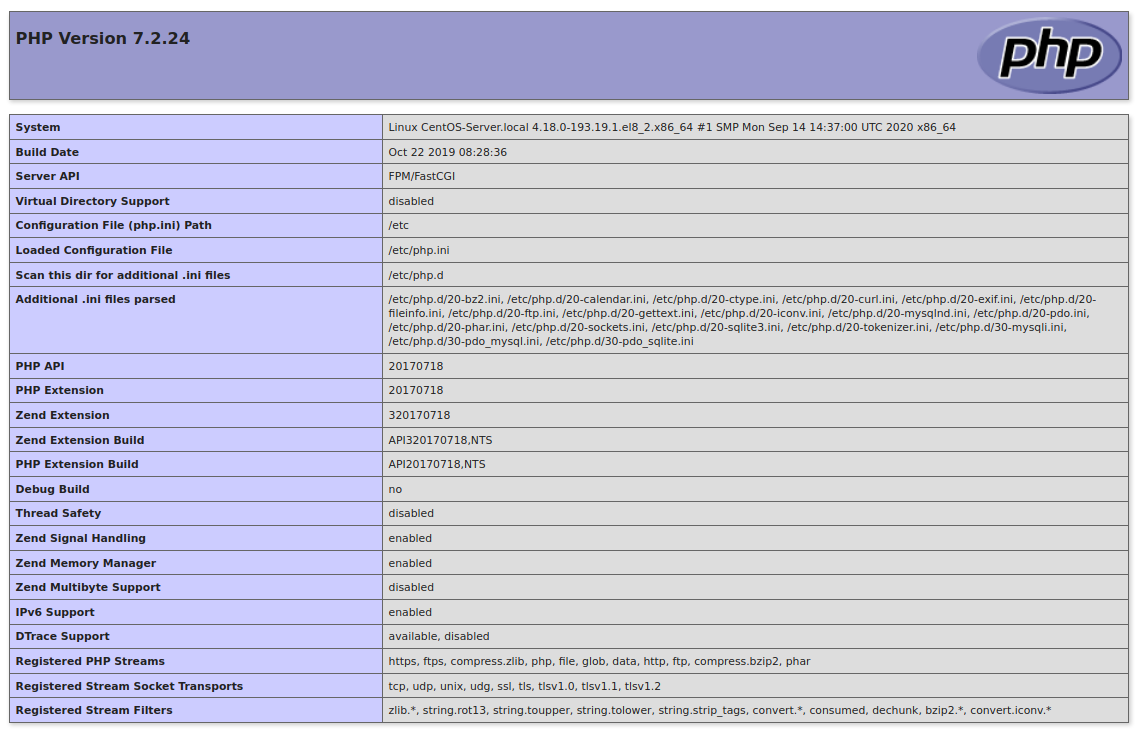
Task: Click the 'Build Date' label
Action: click(x=47, y=152)
